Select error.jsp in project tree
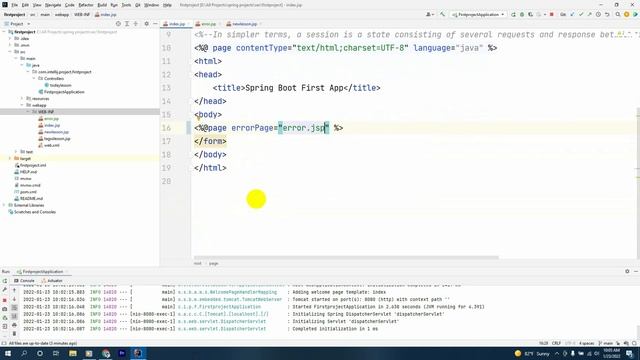 (51, 119)
